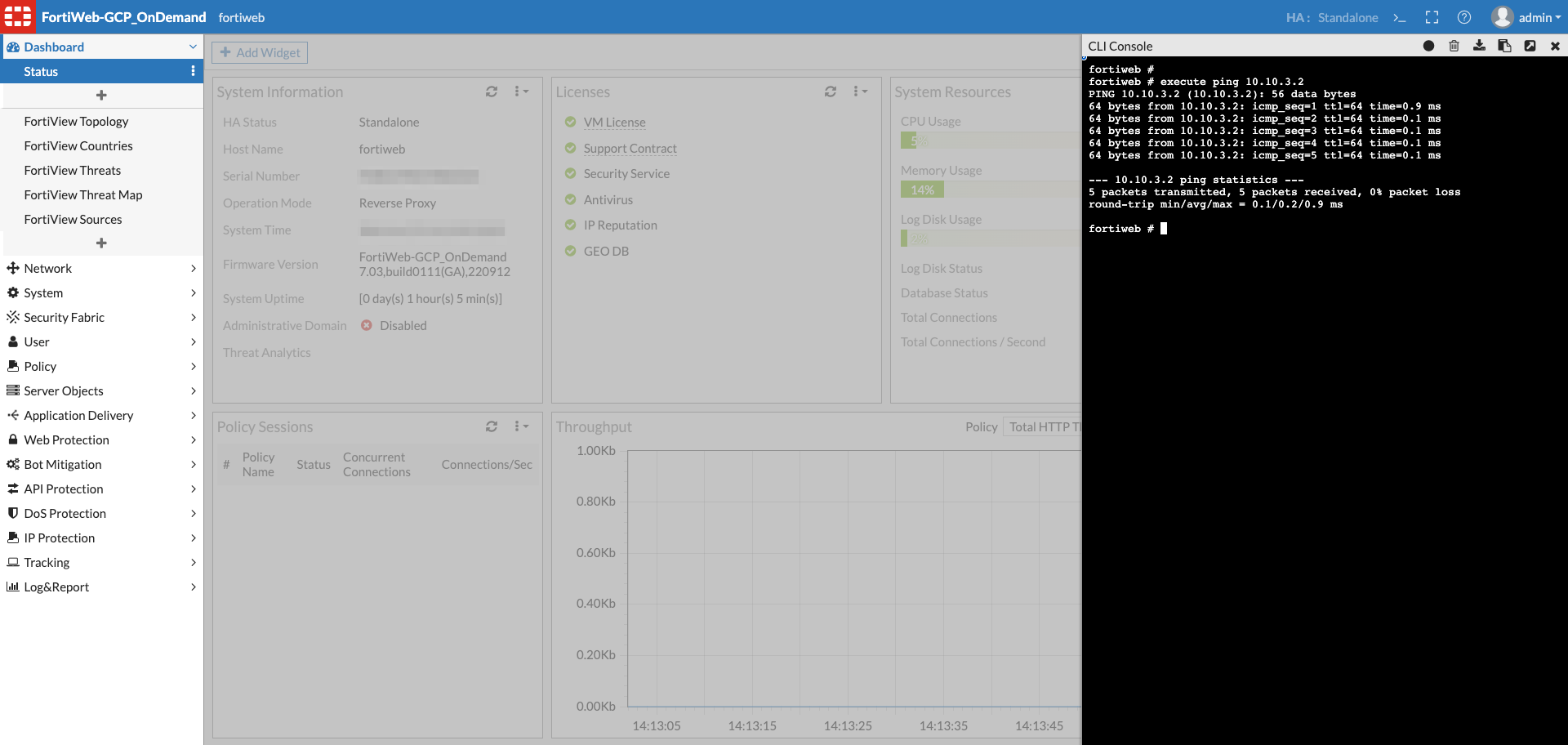The image size is (1568, 745).
Task: Open the CLI console from the header icon
Action: (x=1399, y=17)
